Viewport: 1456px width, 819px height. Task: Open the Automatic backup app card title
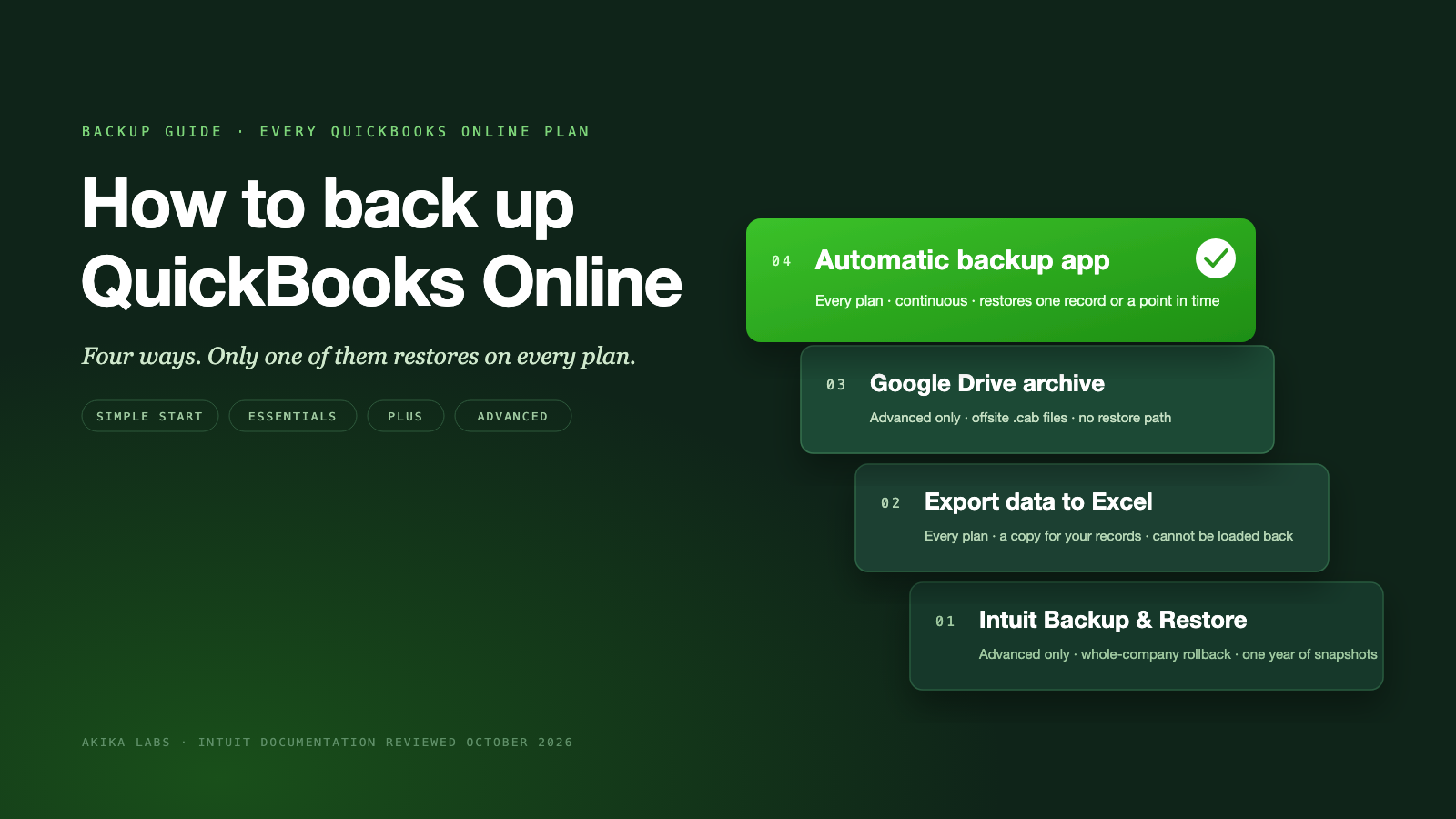pos(963,260)
